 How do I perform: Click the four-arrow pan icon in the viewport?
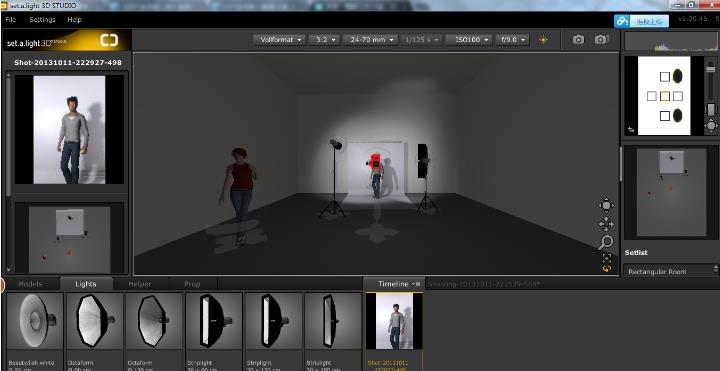606,224
